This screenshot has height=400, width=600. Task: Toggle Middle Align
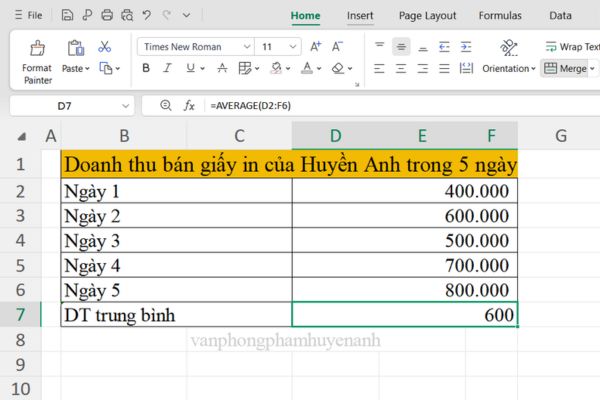tap(401, 47)
